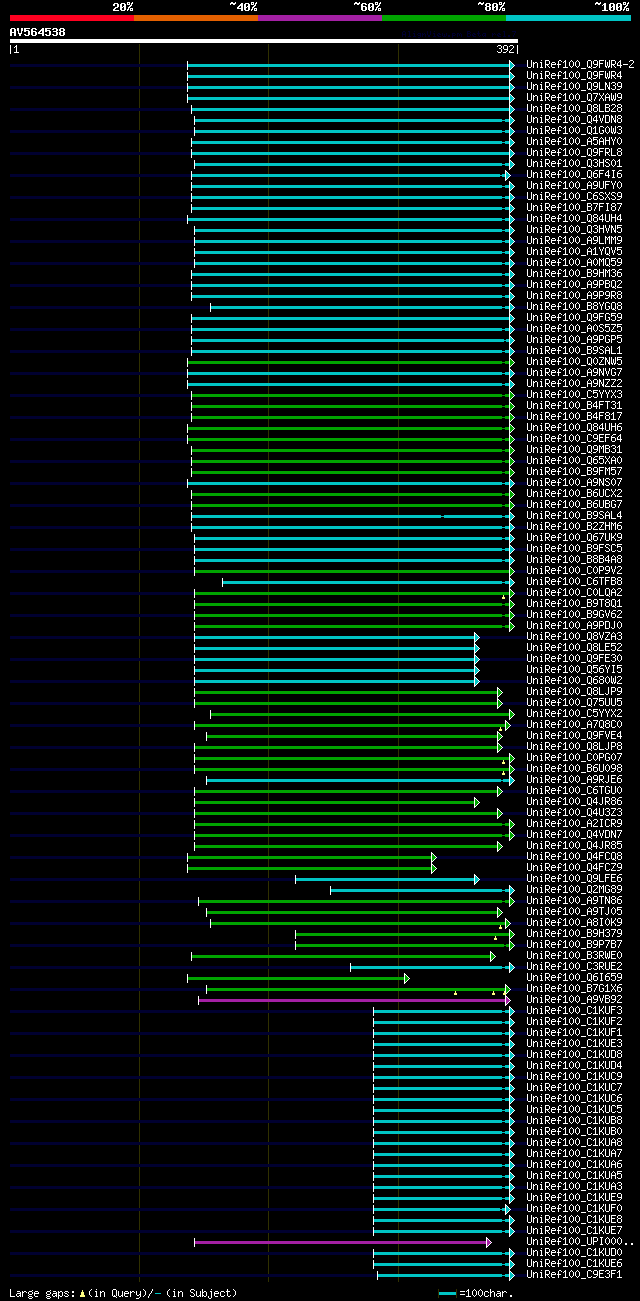The height and width of the screenshot is (1301, 640).
Task: Open hit UniRef100_Q4FCQ8
Action: [574, 856]
